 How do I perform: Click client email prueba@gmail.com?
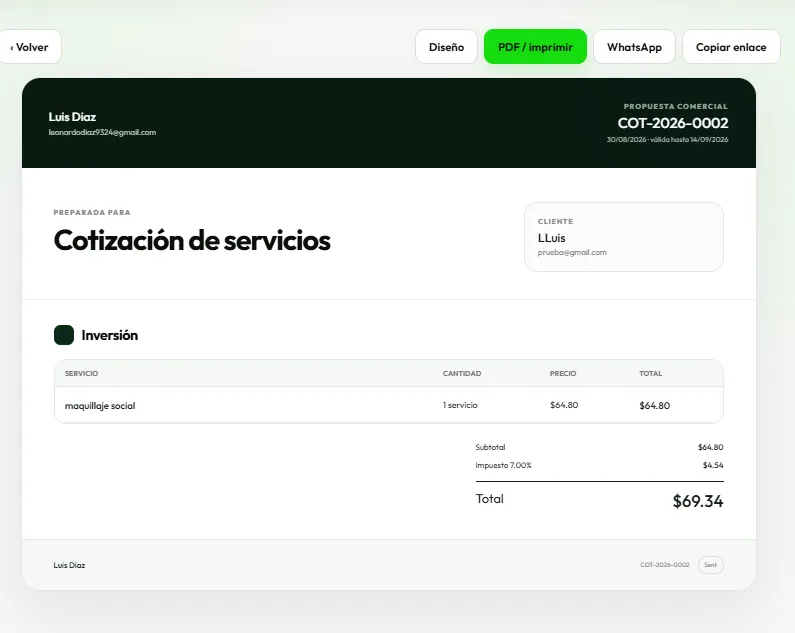coord(572,252)
